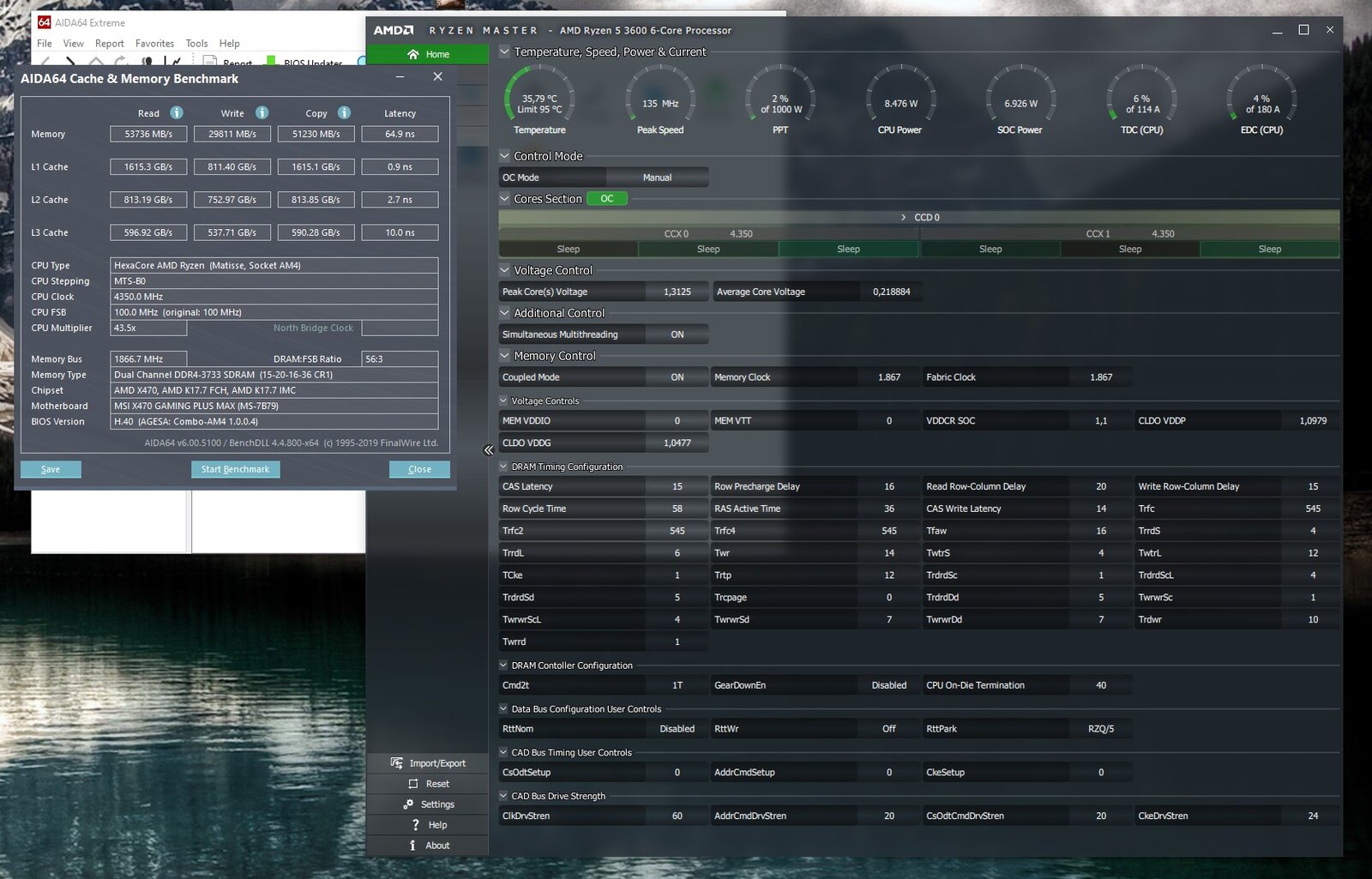Viewport: 1372px width, 879px height.
Task: Click the Memory Clock value 1.867
Action: tap(889, 377)
